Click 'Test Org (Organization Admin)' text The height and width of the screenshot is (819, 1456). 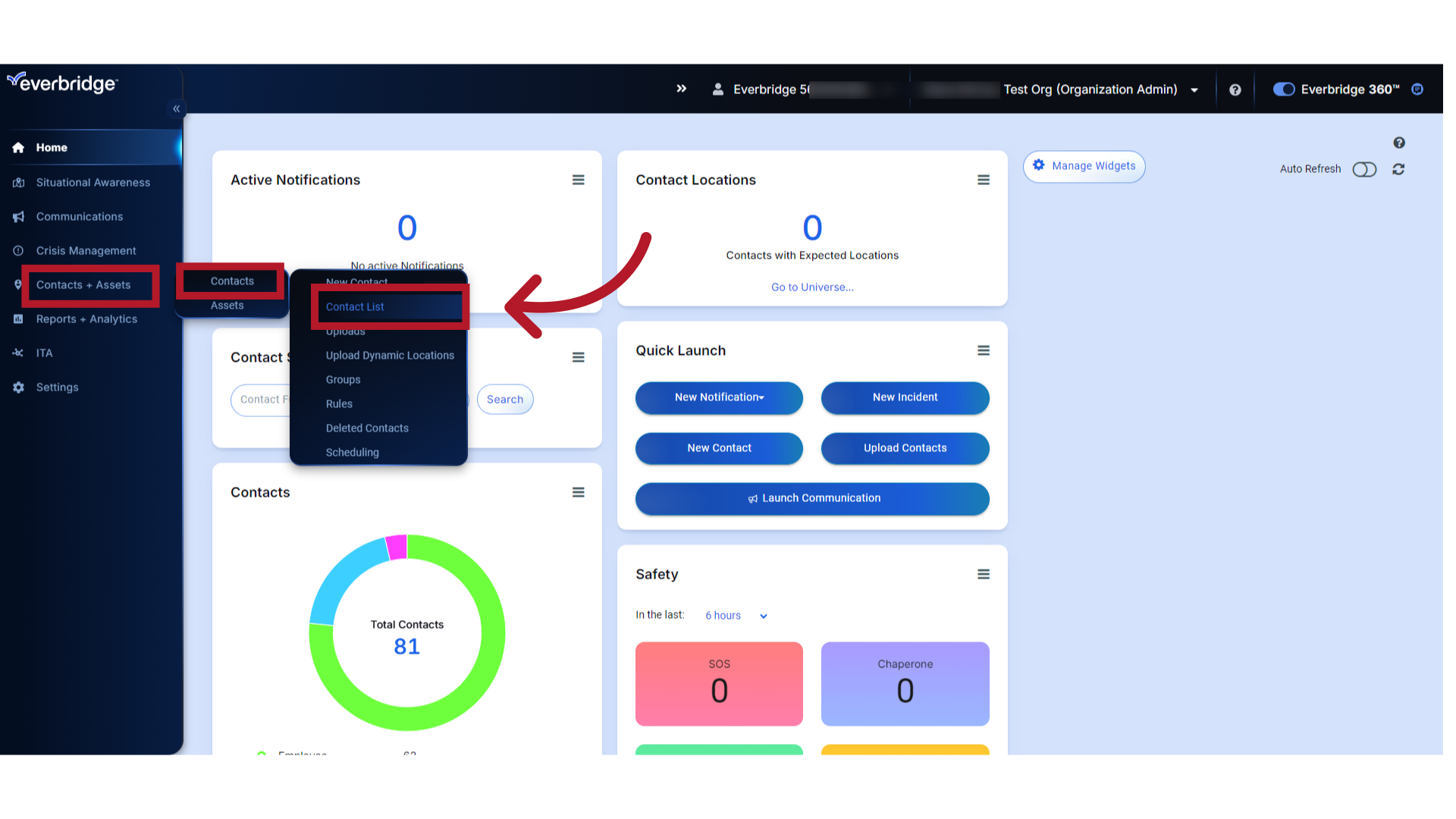point(1090,89)
